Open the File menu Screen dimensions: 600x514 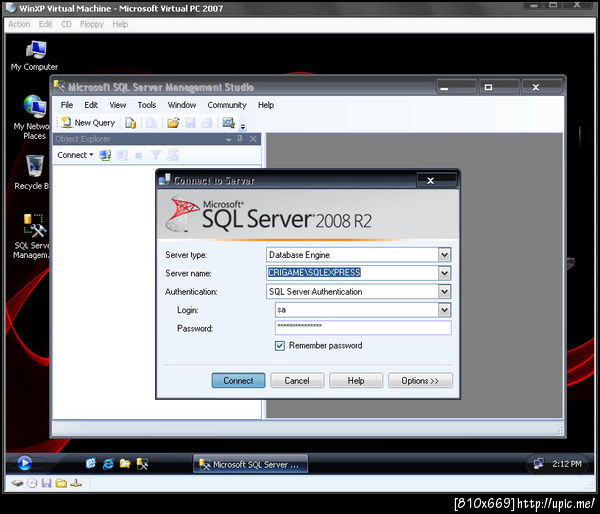67,105
